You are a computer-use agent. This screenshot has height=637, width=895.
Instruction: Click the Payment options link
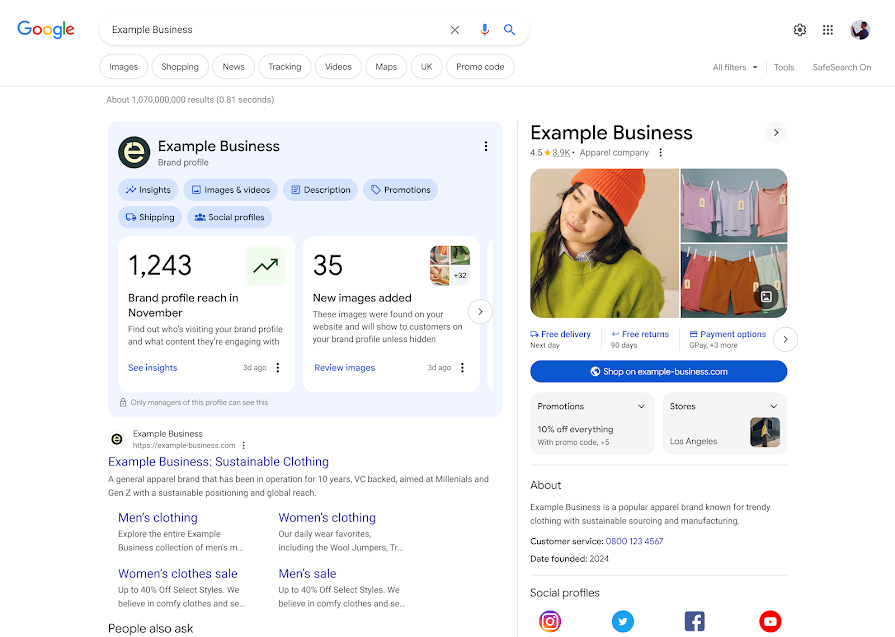click(x=728, y=334)
